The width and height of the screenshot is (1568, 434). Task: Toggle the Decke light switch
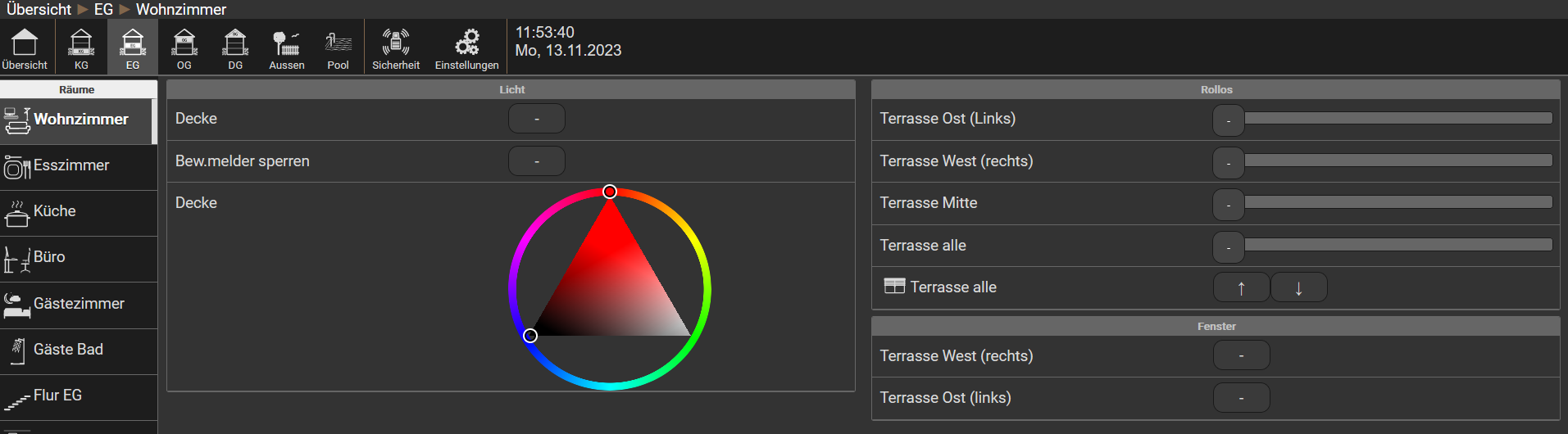pos(536,119)
